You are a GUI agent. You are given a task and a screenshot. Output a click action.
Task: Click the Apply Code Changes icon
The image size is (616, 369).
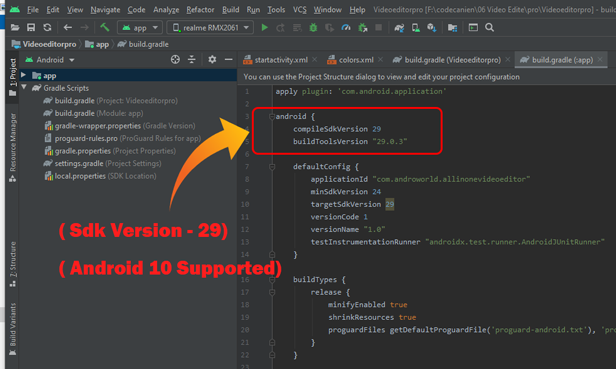(x=297, y=28)
